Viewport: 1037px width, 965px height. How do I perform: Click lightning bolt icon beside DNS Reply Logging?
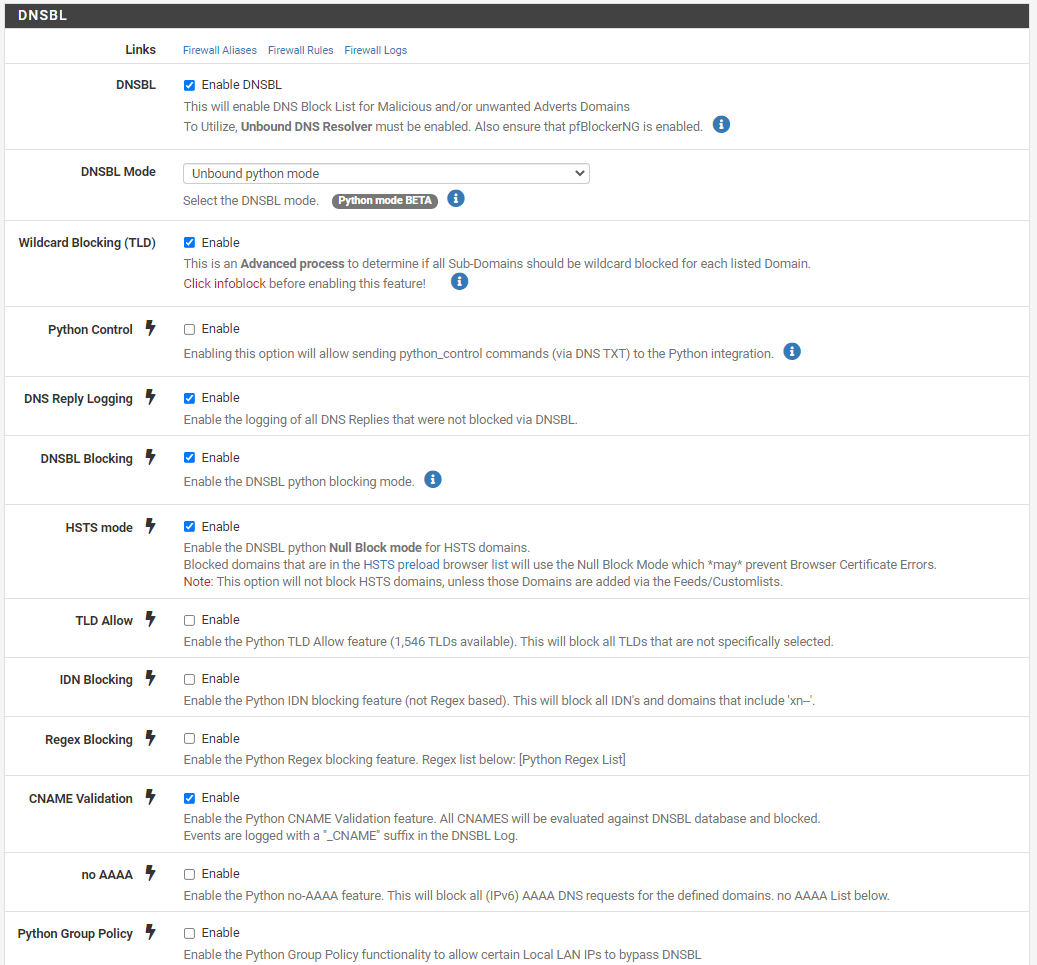151,397
